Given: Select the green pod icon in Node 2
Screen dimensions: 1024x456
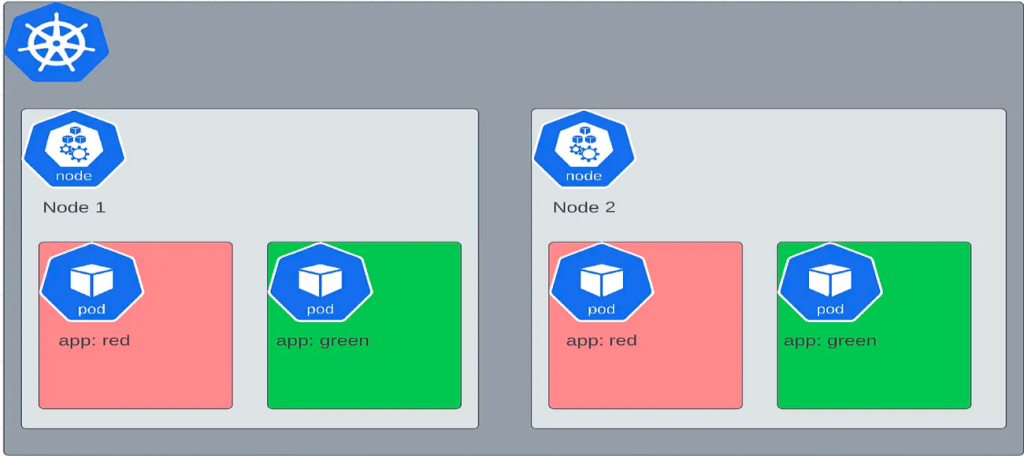Looking at the screenshot, I should (830, 282).
